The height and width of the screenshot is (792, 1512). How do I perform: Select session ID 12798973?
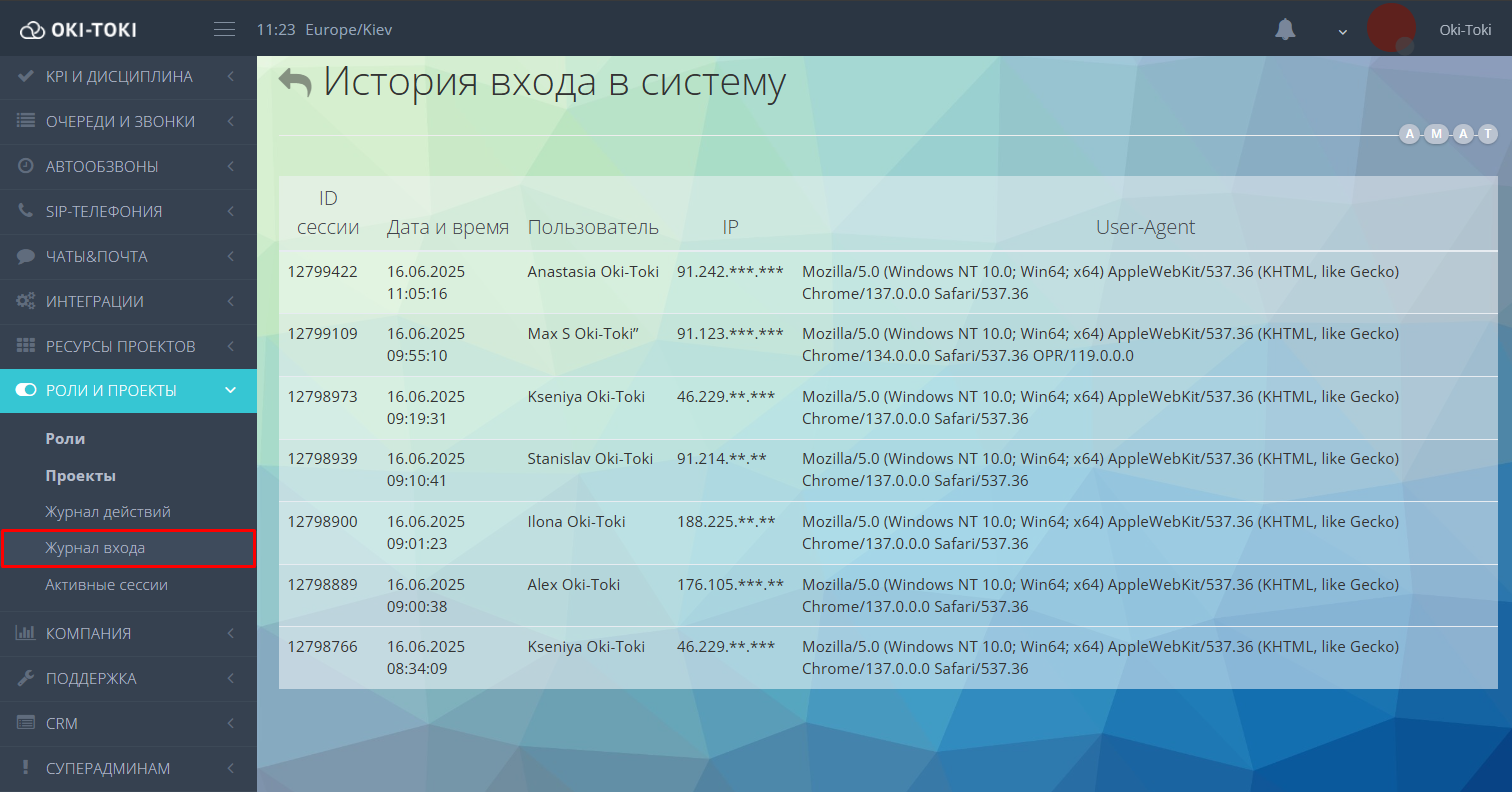click(322, 396)
